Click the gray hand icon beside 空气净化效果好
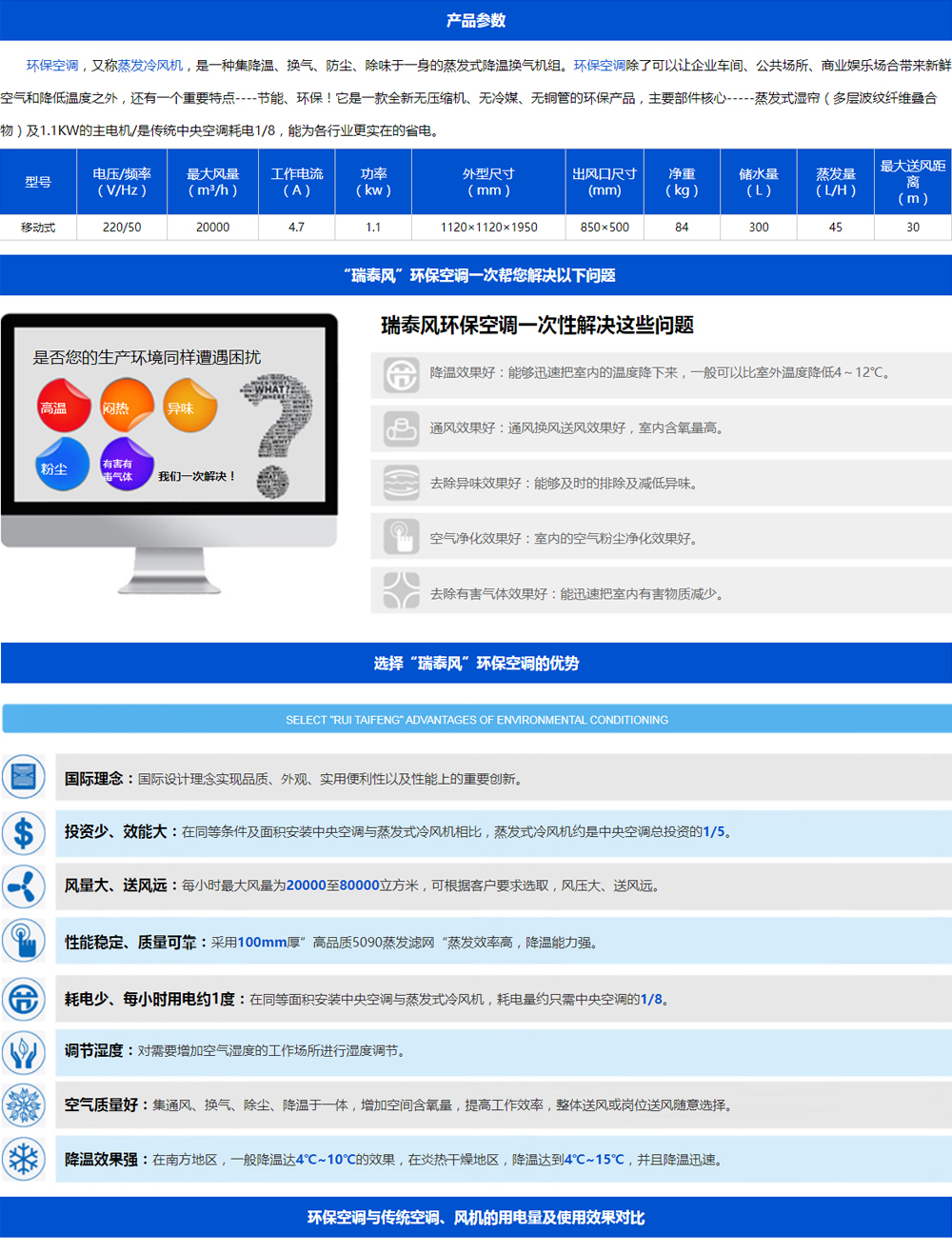Screen dimensions: 952x1253 point(401,537)
